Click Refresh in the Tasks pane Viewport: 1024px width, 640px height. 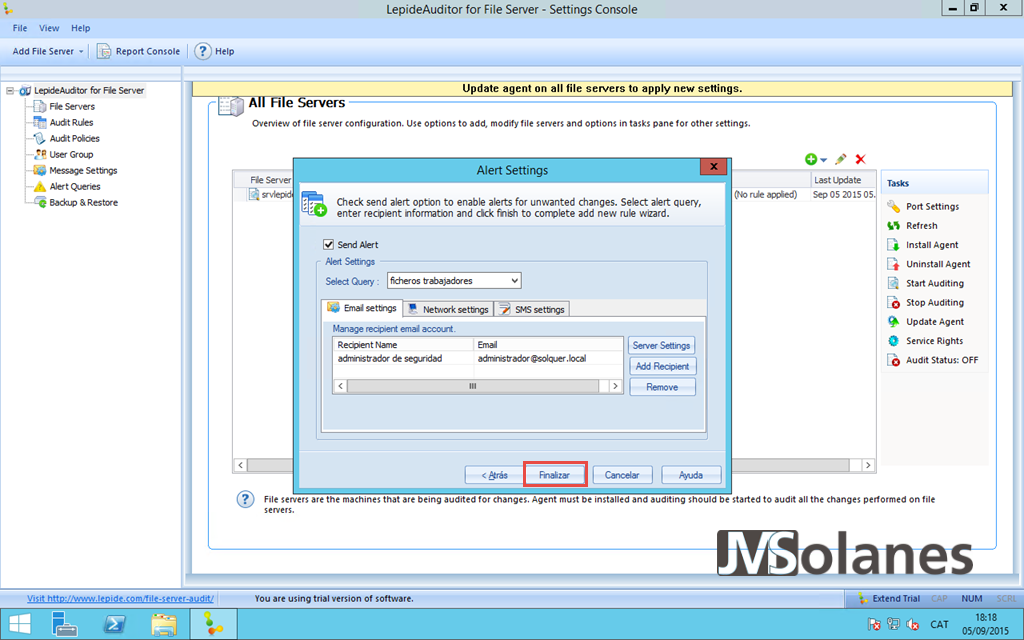[x=921, y=225]
